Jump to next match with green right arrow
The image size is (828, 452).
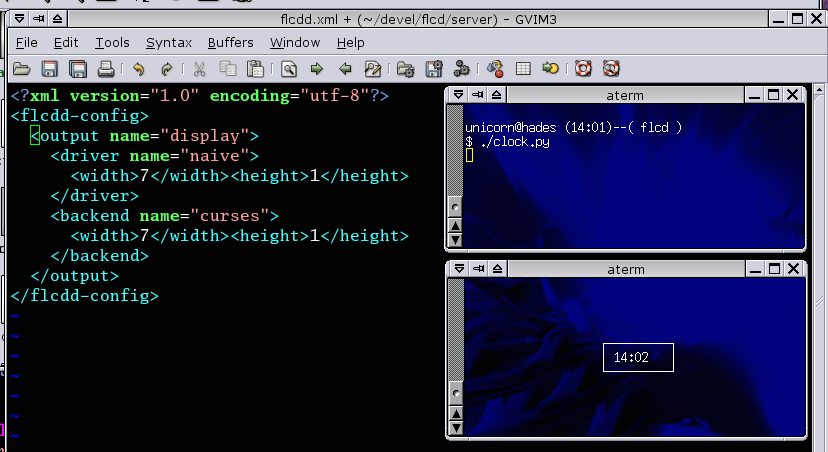(317, 69)
